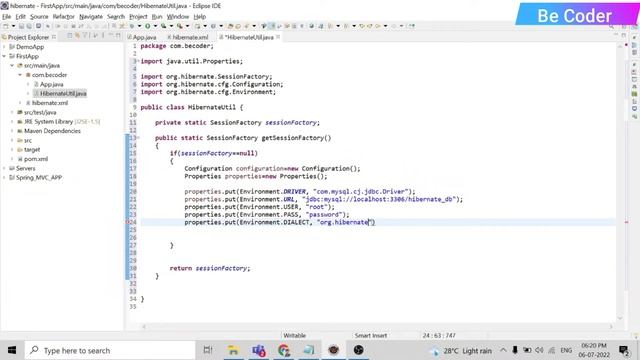The height and width of the screenshot is (360, 640).
Task: Open the Run button dropdown arrow
Action: point(155,26)
